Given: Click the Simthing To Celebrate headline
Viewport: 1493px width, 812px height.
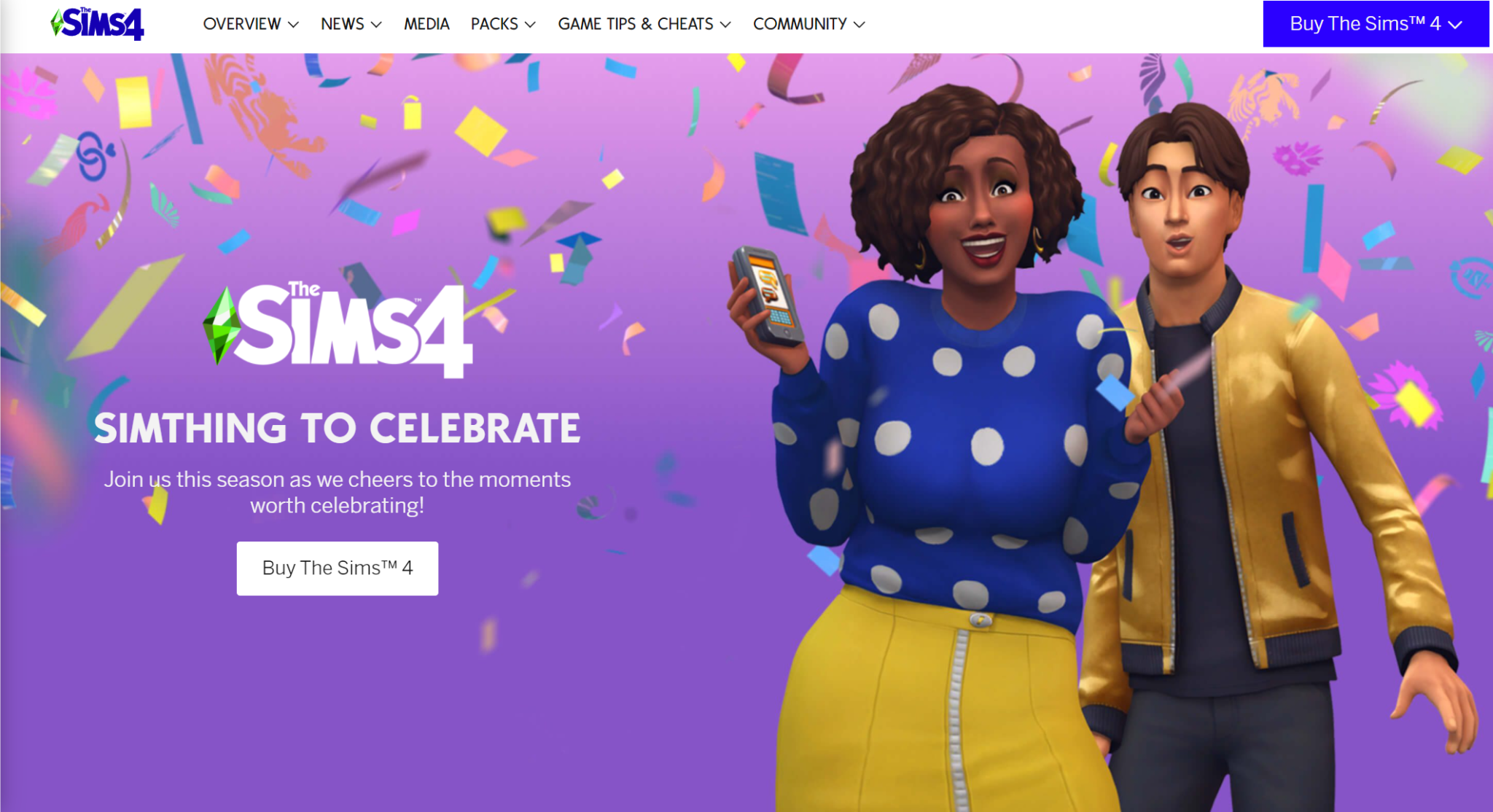Looking at the screenshot, I should click(x=338, y=428).
